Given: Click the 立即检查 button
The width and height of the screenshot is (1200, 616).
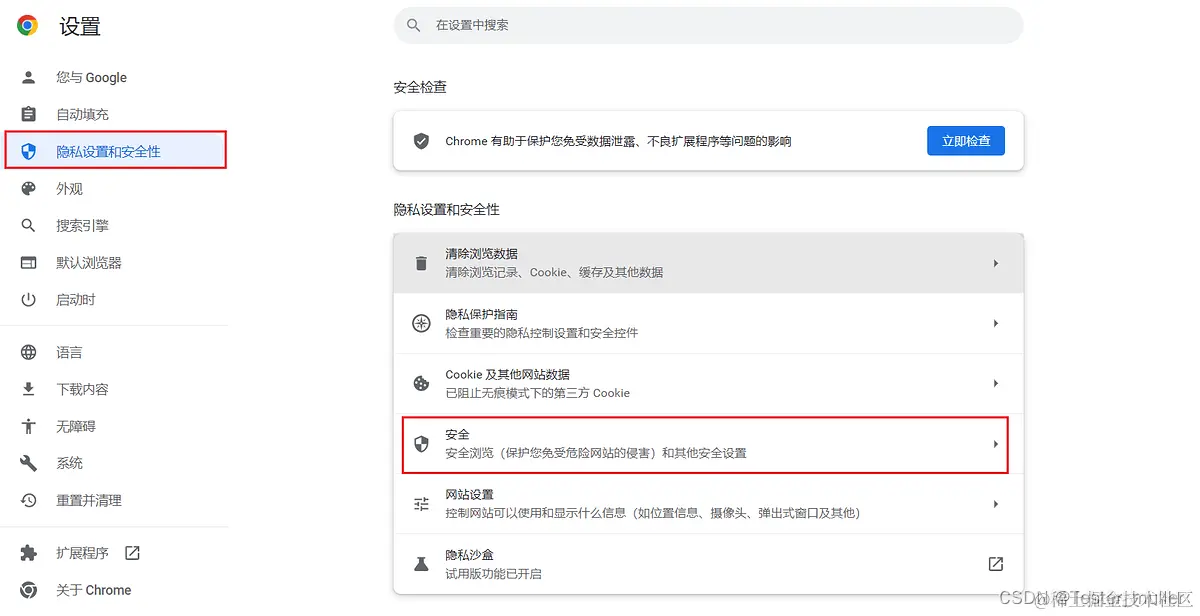Looking at the screenshot, I should 965,140.
